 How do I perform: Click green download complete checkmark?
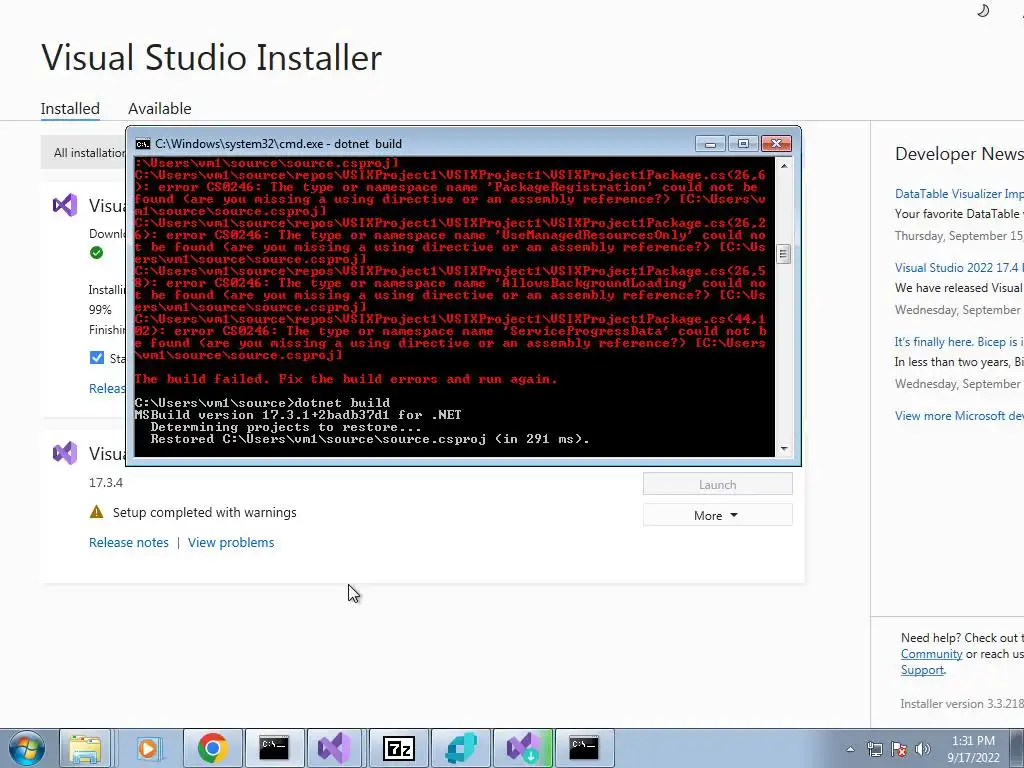point(97,253)
